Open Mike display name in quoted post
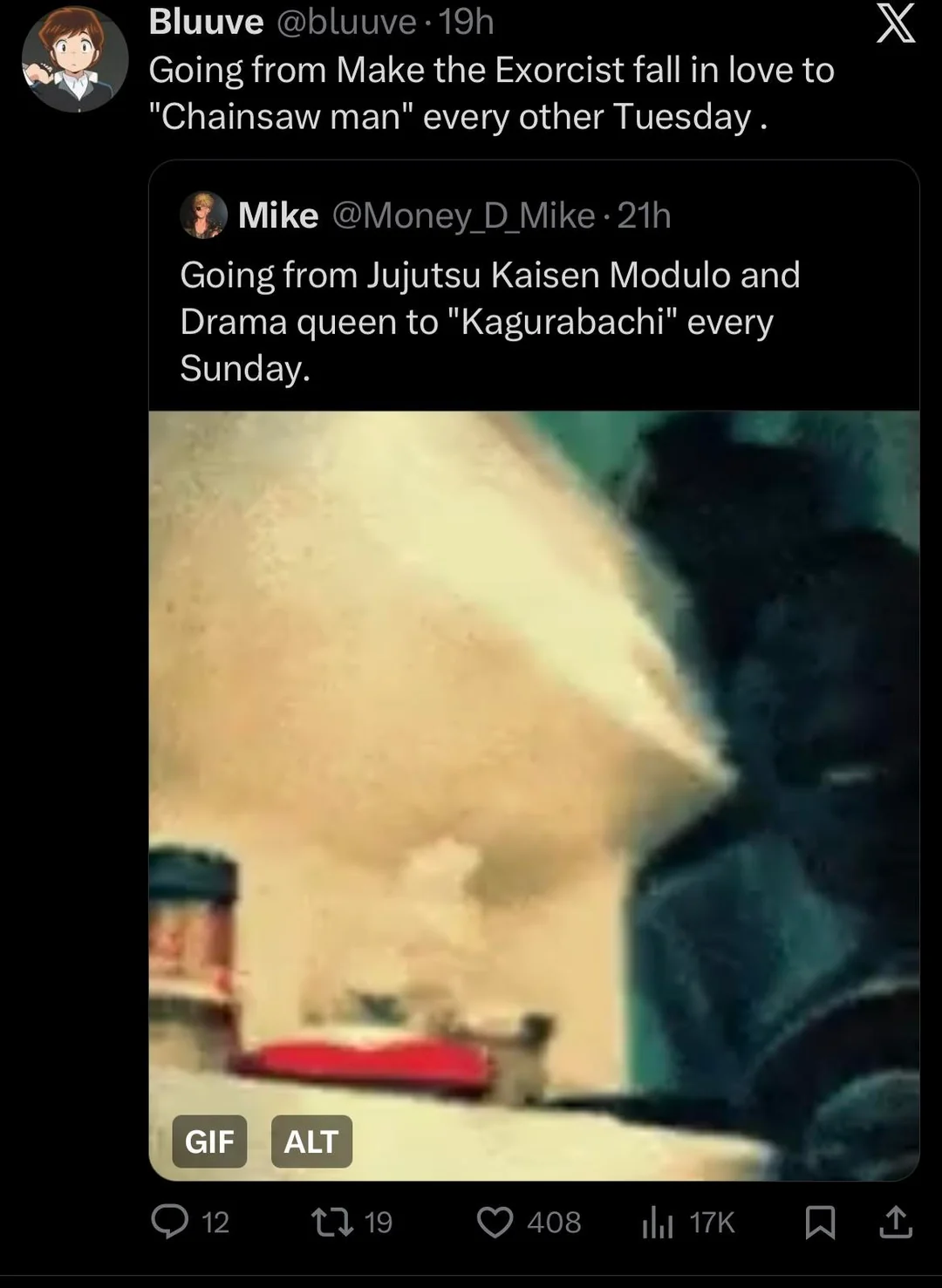Screen dimensions: 942x1288 point(278,215)
